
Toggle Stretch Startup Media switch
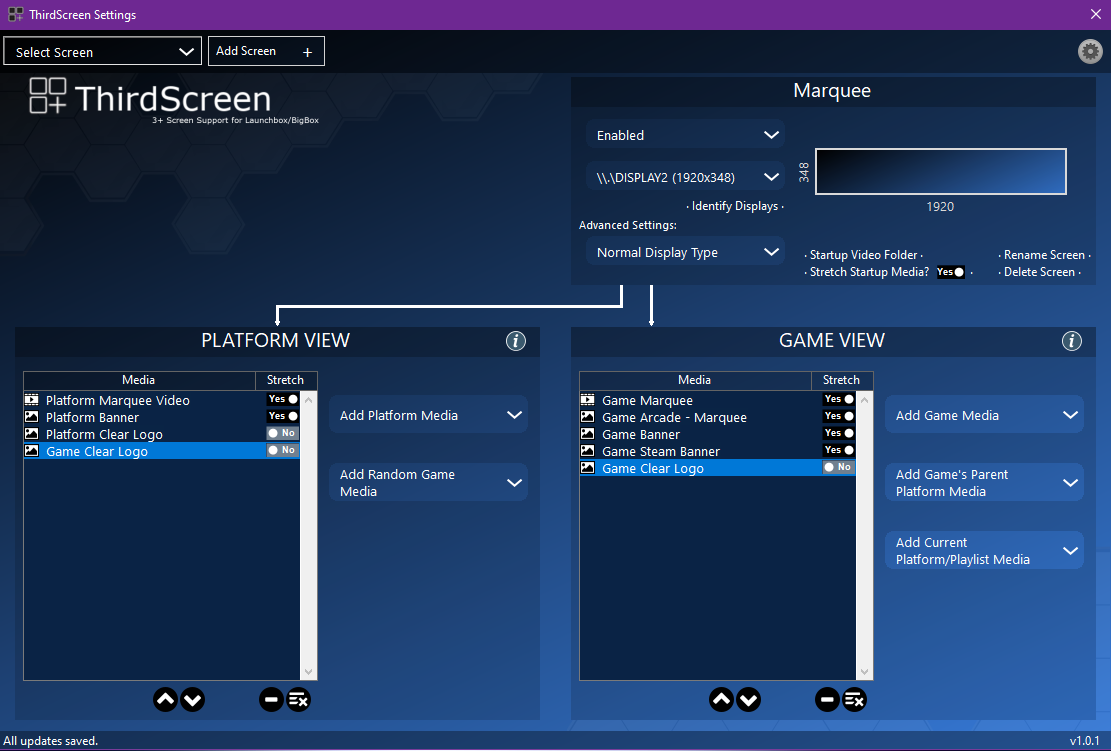[951, 272]
